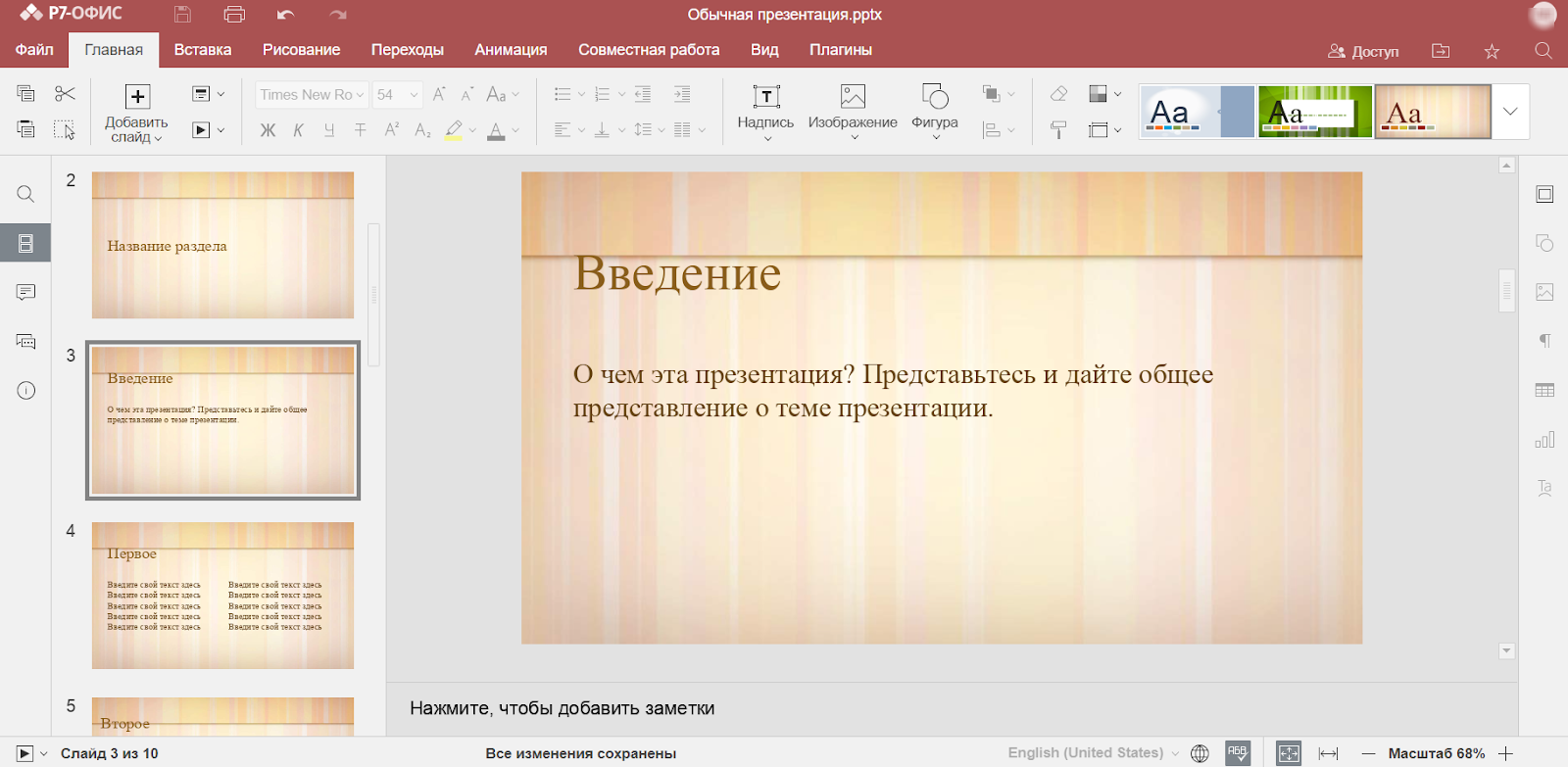Switch to the Совместная работа tab
1568x767 pixels.
(x=649, y=50)
